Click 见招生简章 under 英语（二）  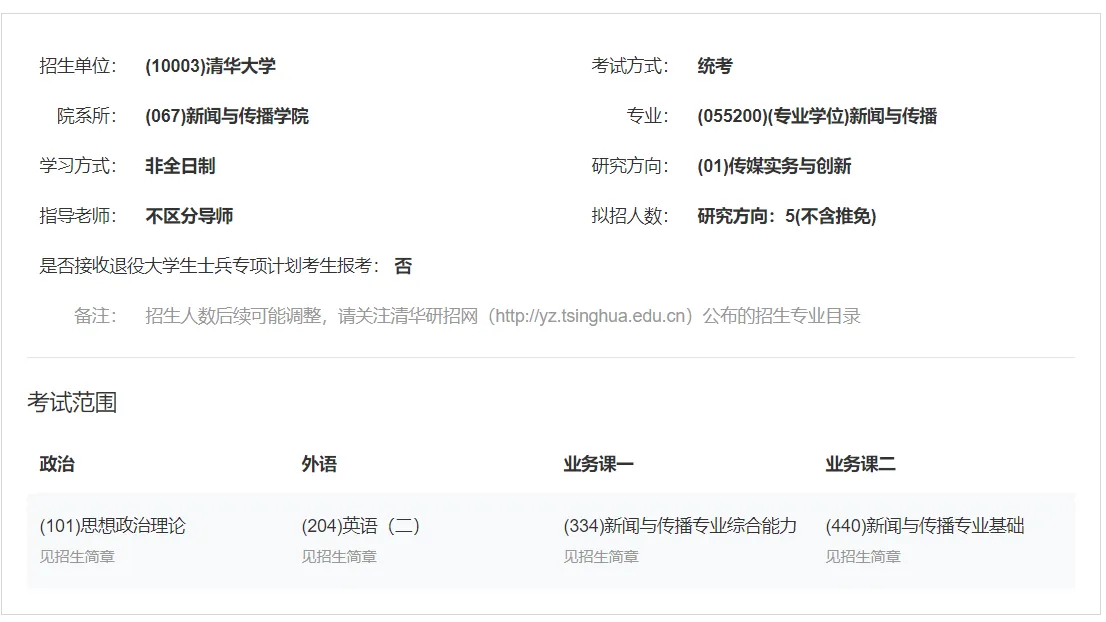339,557
